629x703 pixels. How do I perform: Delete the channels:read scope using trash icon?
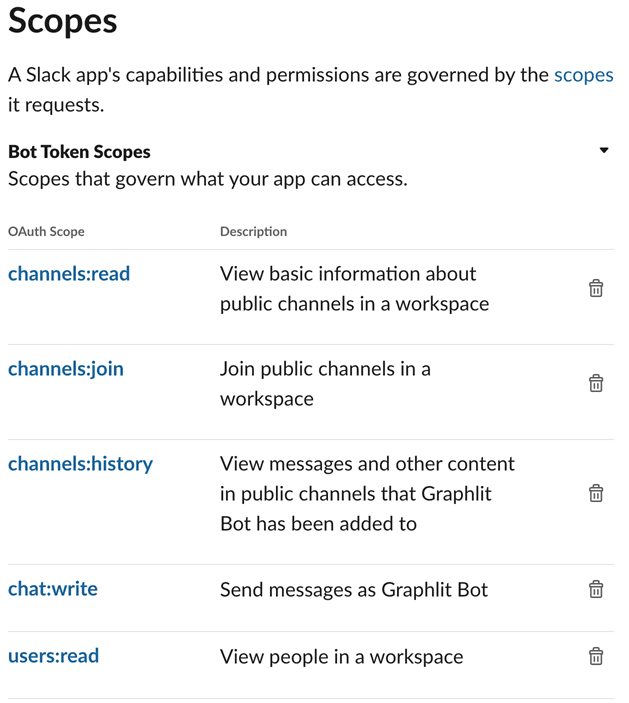click(596, 289)
